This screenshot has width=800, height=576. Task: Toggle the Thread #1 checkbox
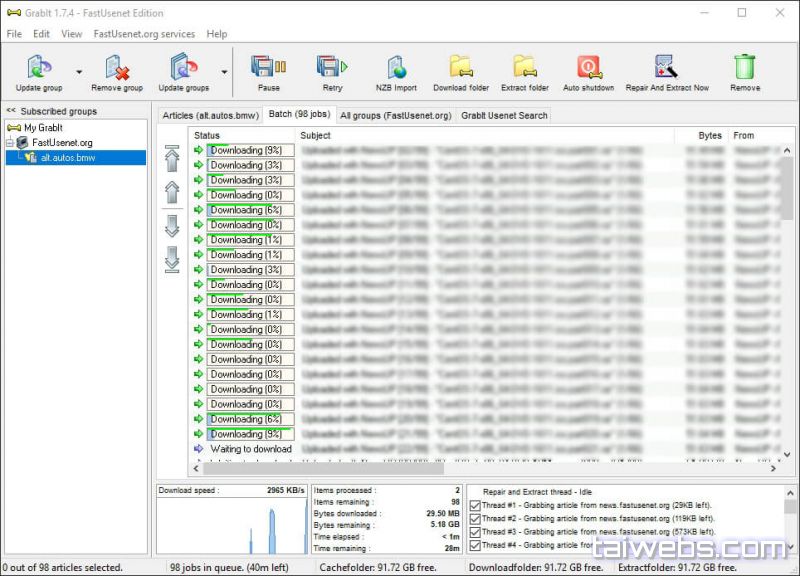[x=475, y=506]
